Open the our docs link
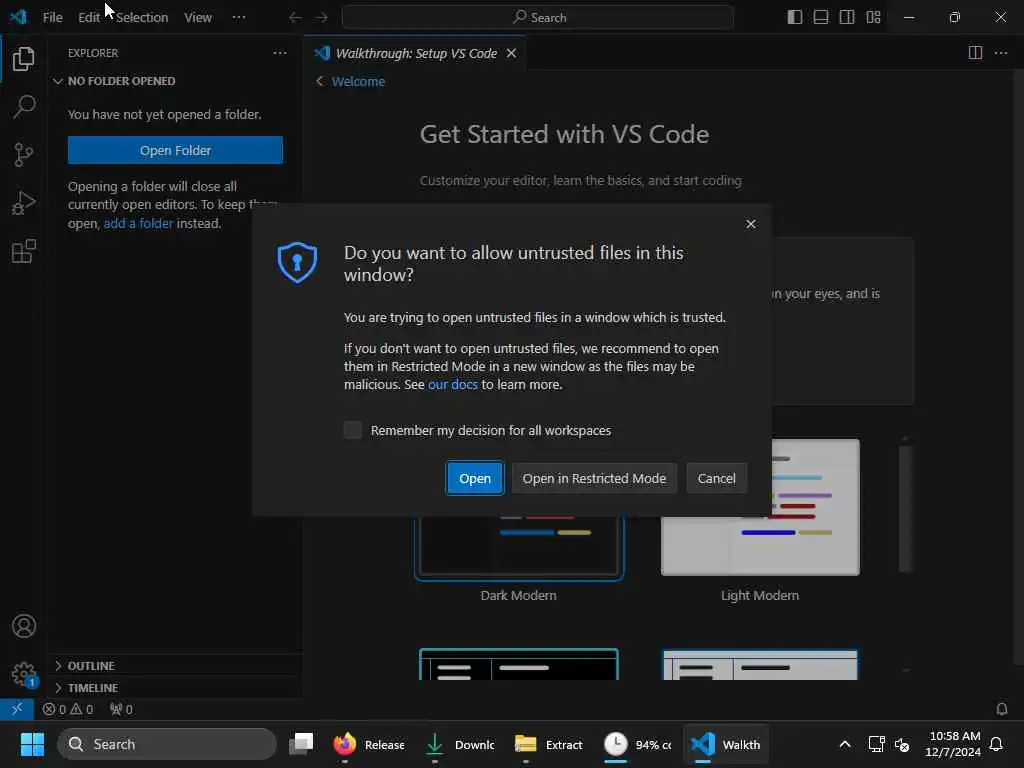This screenshot has width=1024, height=768. (453, 385)
